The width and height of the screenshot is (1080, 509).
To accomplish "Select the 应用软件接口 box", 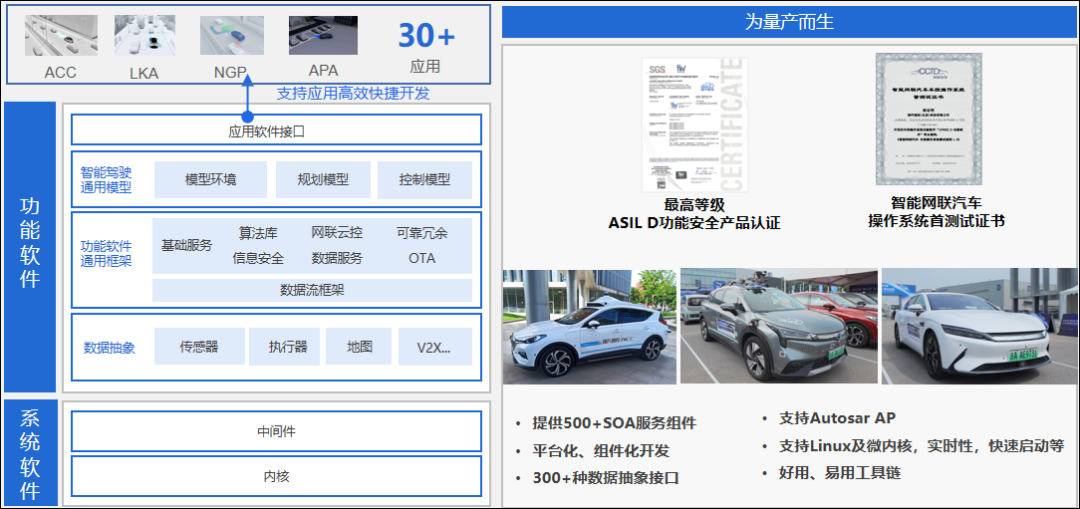I will [x=276, y=130].
